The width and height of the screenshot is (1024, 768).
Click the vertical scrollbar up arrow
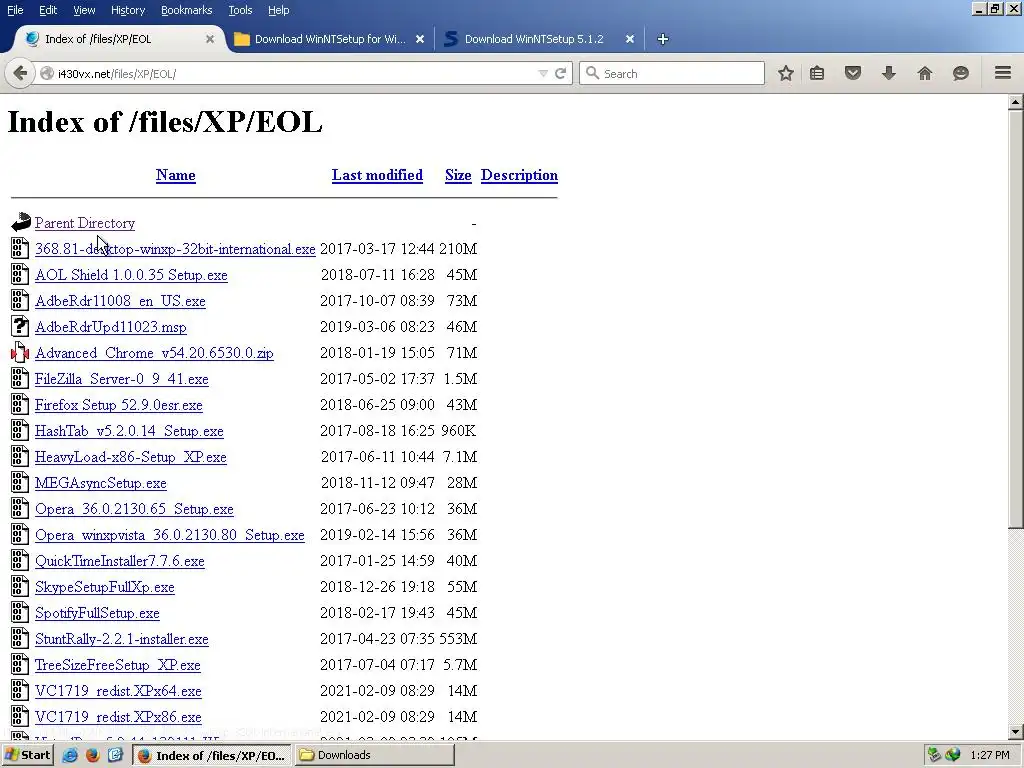click(1016, 102)
